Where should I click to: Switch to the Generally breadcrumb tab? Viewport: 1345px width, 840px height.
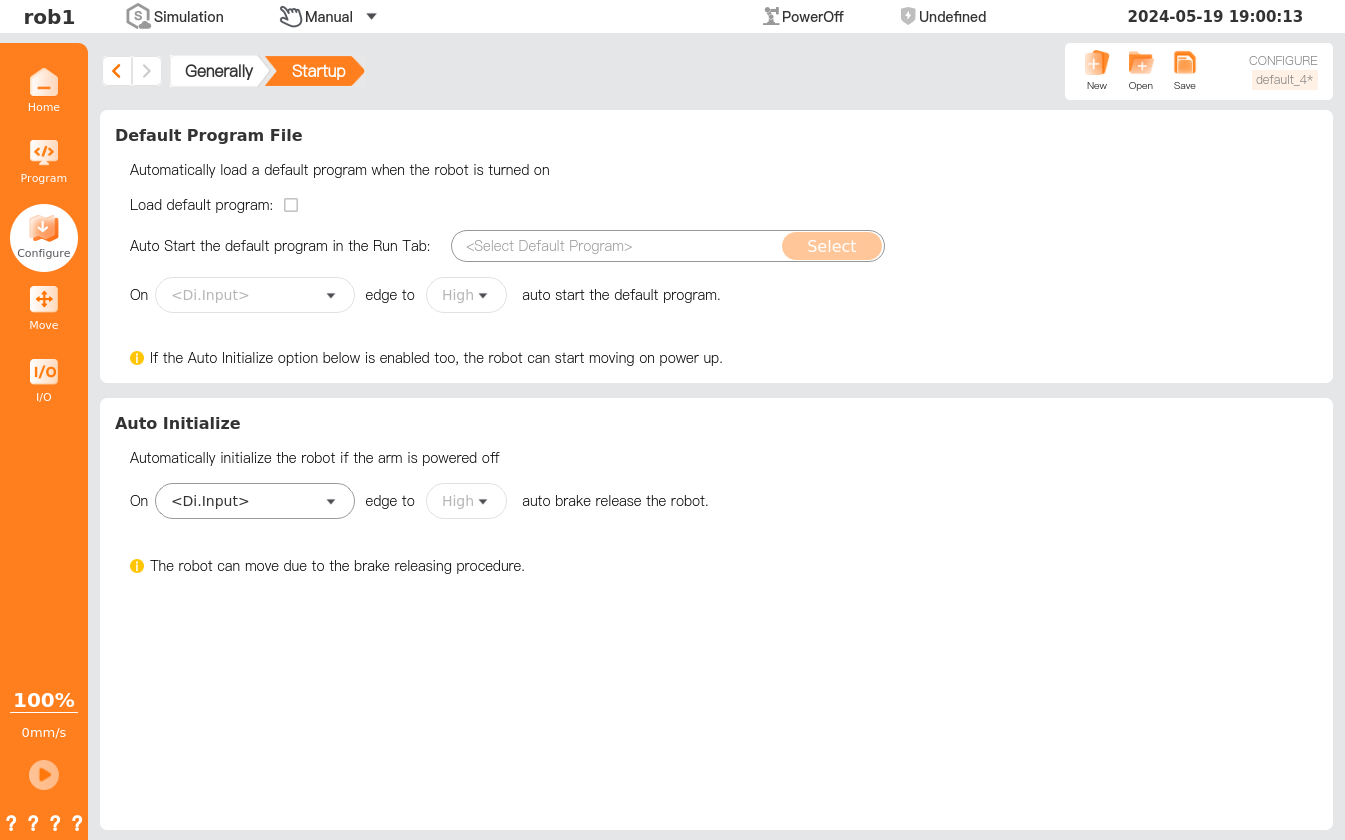coord(218,71)
